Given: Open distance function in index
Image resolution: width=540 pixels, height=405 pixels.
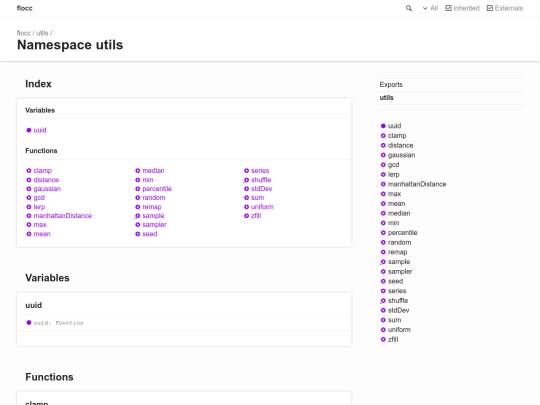Looking at the screenshot, I should click(x=46, y=180).
